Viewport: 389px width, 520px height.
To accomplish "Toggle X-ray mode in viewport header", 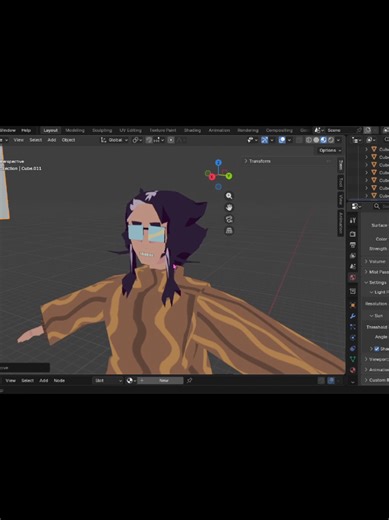I will pos(299,140).
